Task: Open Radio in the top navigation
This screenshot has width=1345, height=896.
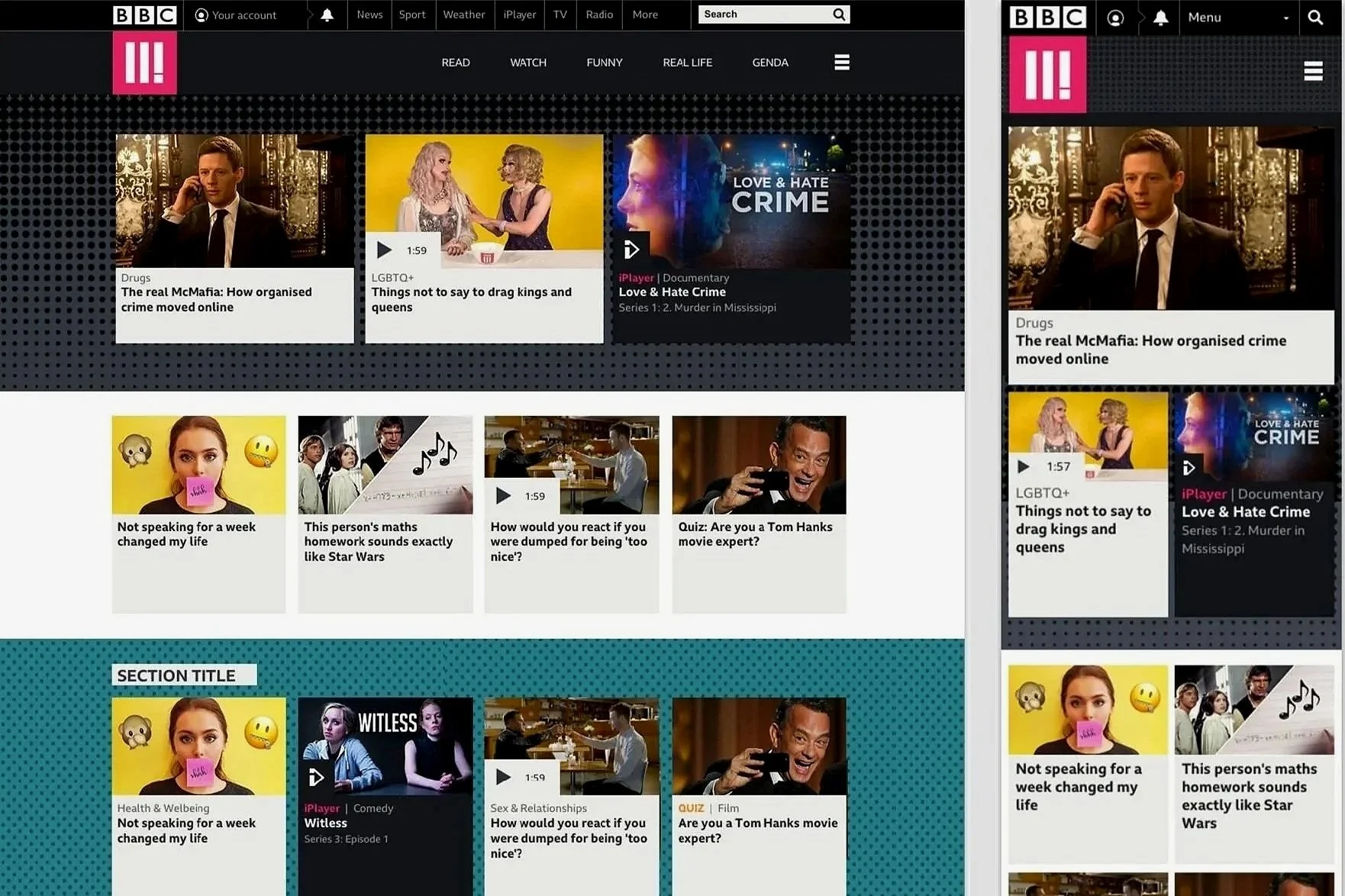Action: pyautogui.click(x=599, y=15)
